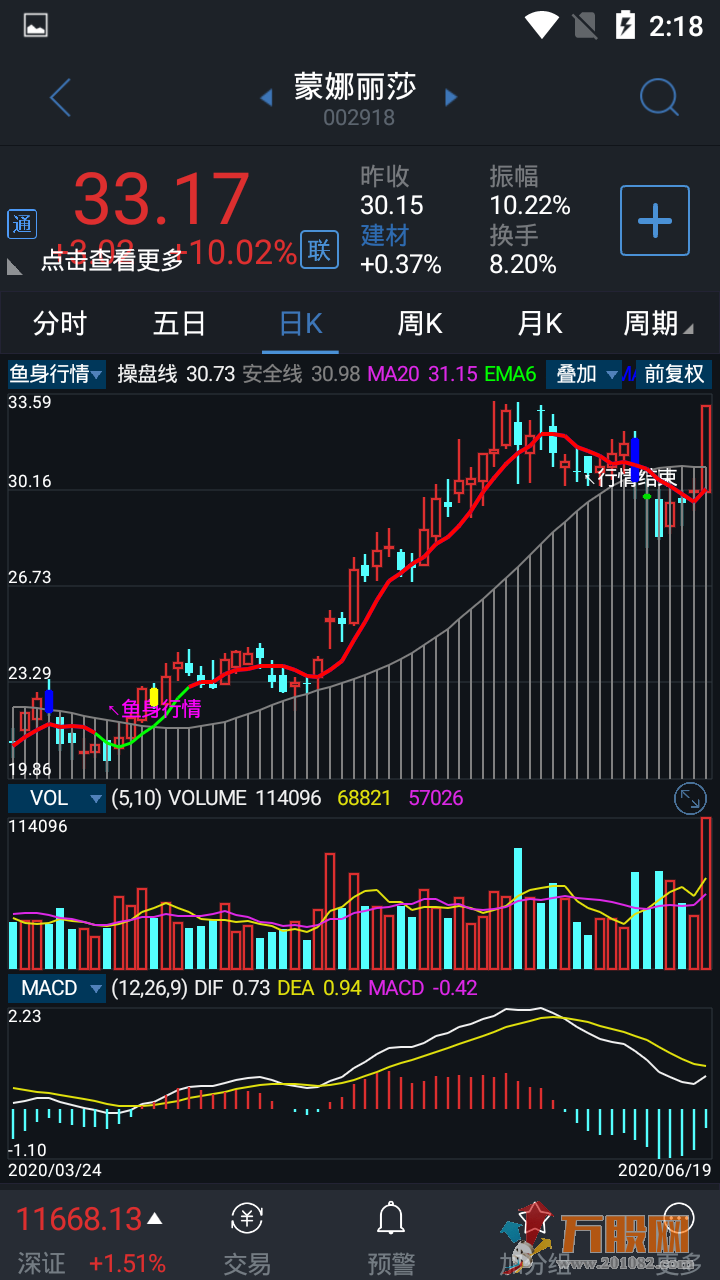720x1280 pixels.
Task: Tap 点击查看更多 to see more
Action: point(112,260)
